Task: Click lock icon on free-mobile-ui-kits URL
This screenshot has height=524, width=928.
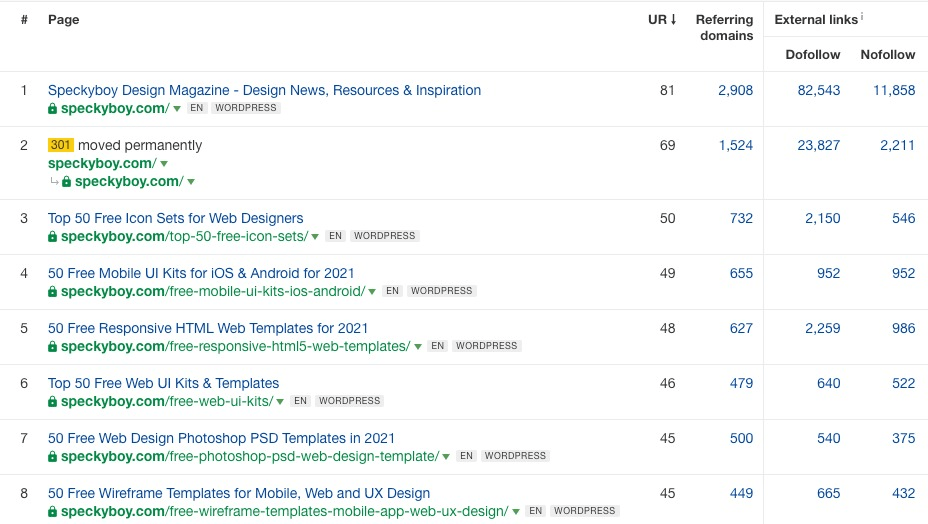Action: tap(53, 291)
